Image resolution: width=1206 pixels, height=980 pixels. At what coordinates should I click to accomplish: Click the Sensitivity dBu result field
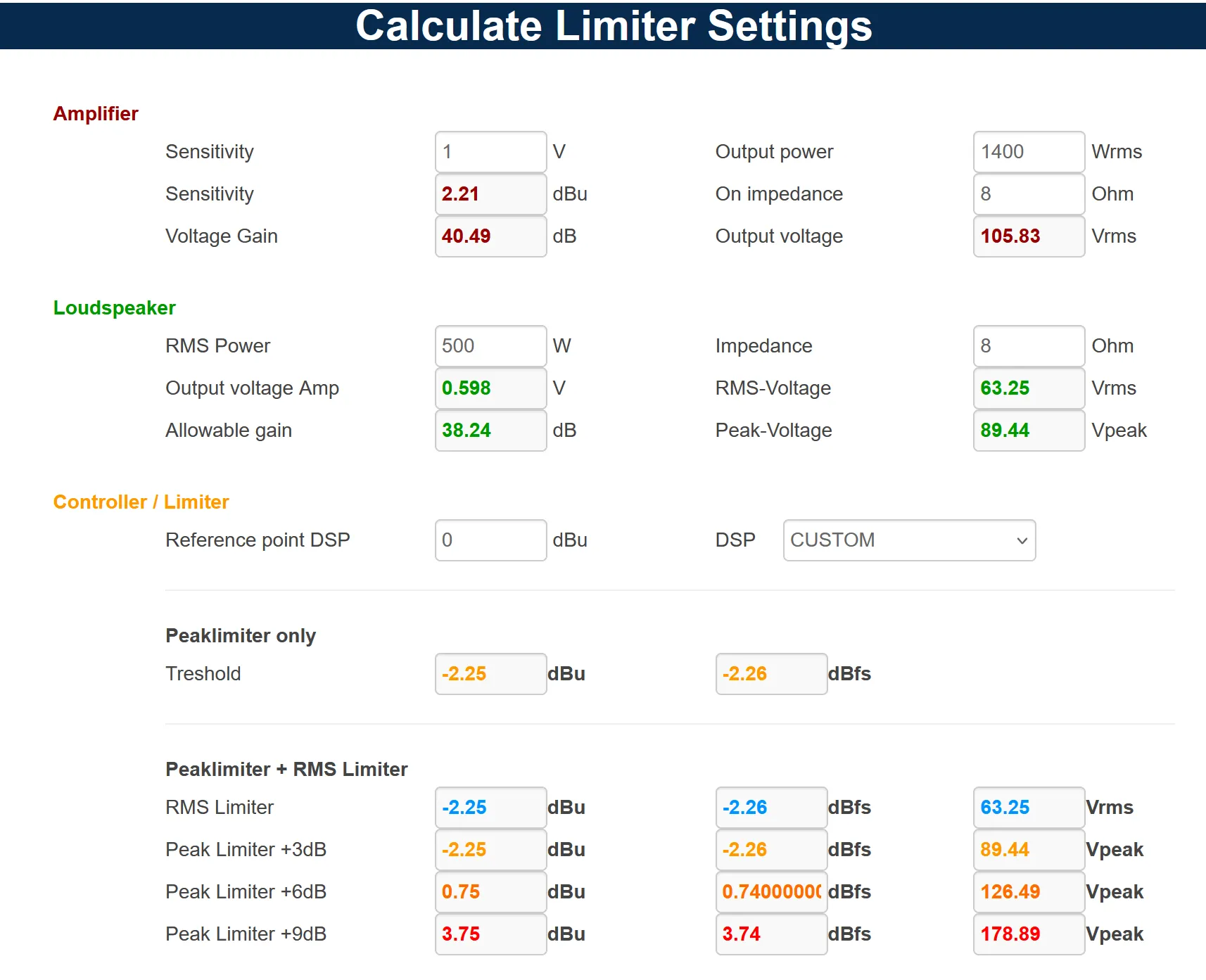[491, 194]
